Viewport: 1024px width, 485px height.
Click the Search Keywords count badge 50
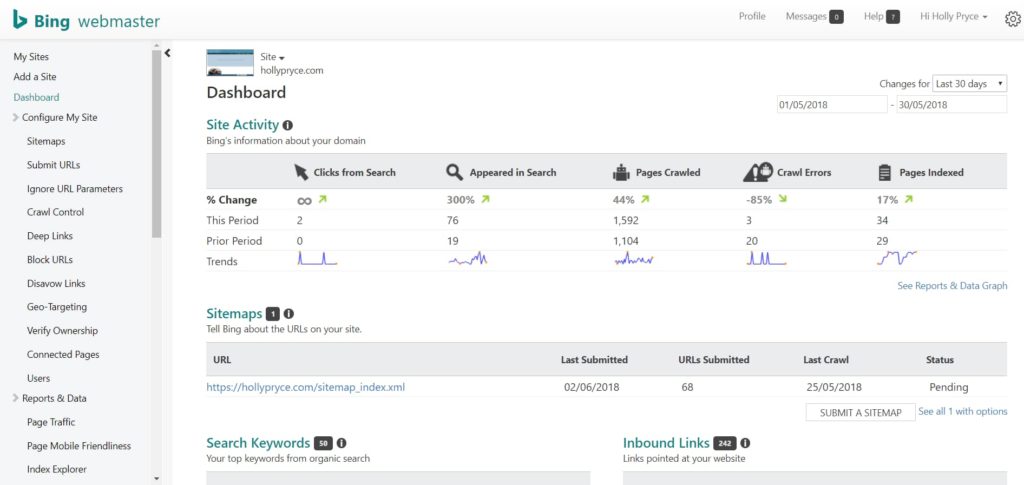323,443
